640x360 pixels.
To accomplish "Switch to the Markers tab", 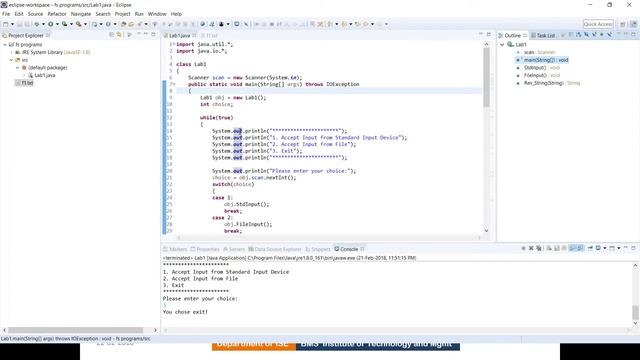I will tap(175, 249).
